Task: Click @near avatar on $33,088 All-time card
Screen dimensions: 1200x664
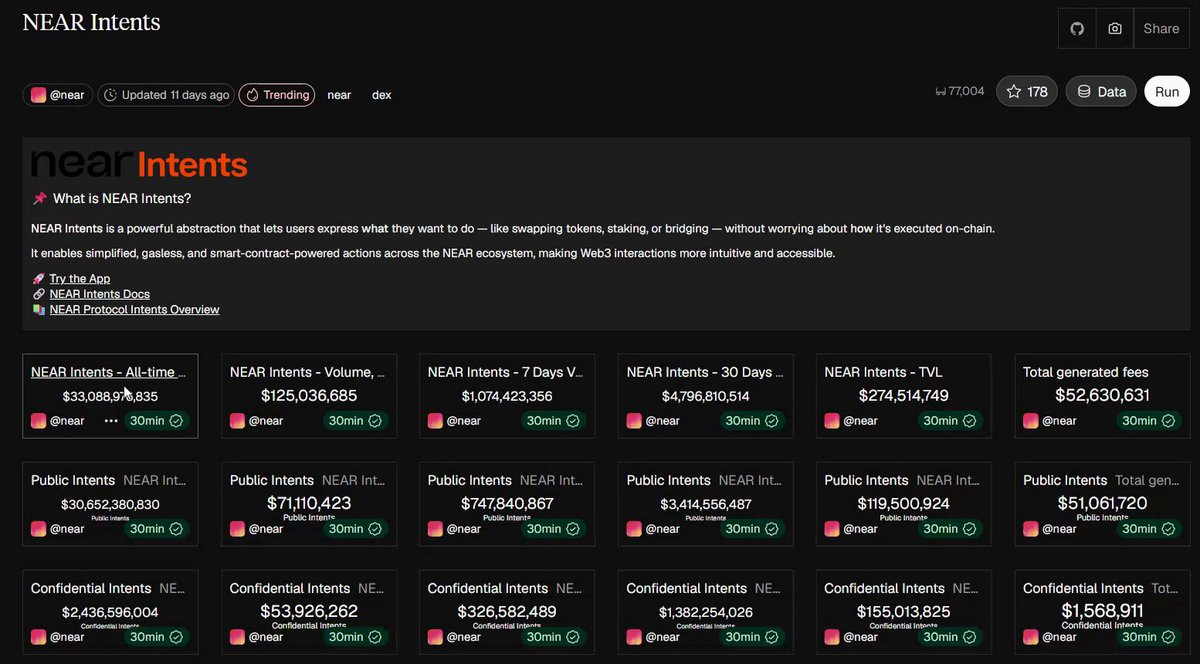Action: [x=38, y=421]
